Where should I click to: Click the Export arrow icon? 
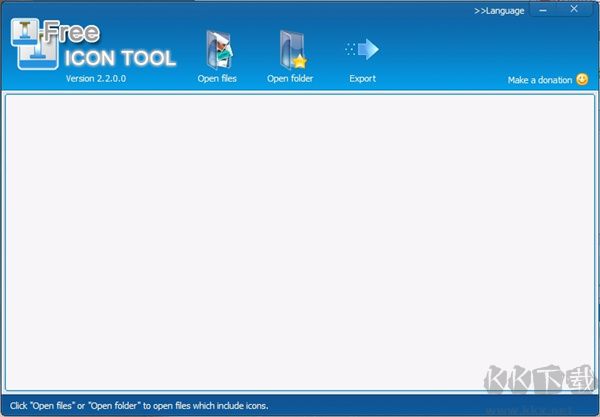(362, 49)
